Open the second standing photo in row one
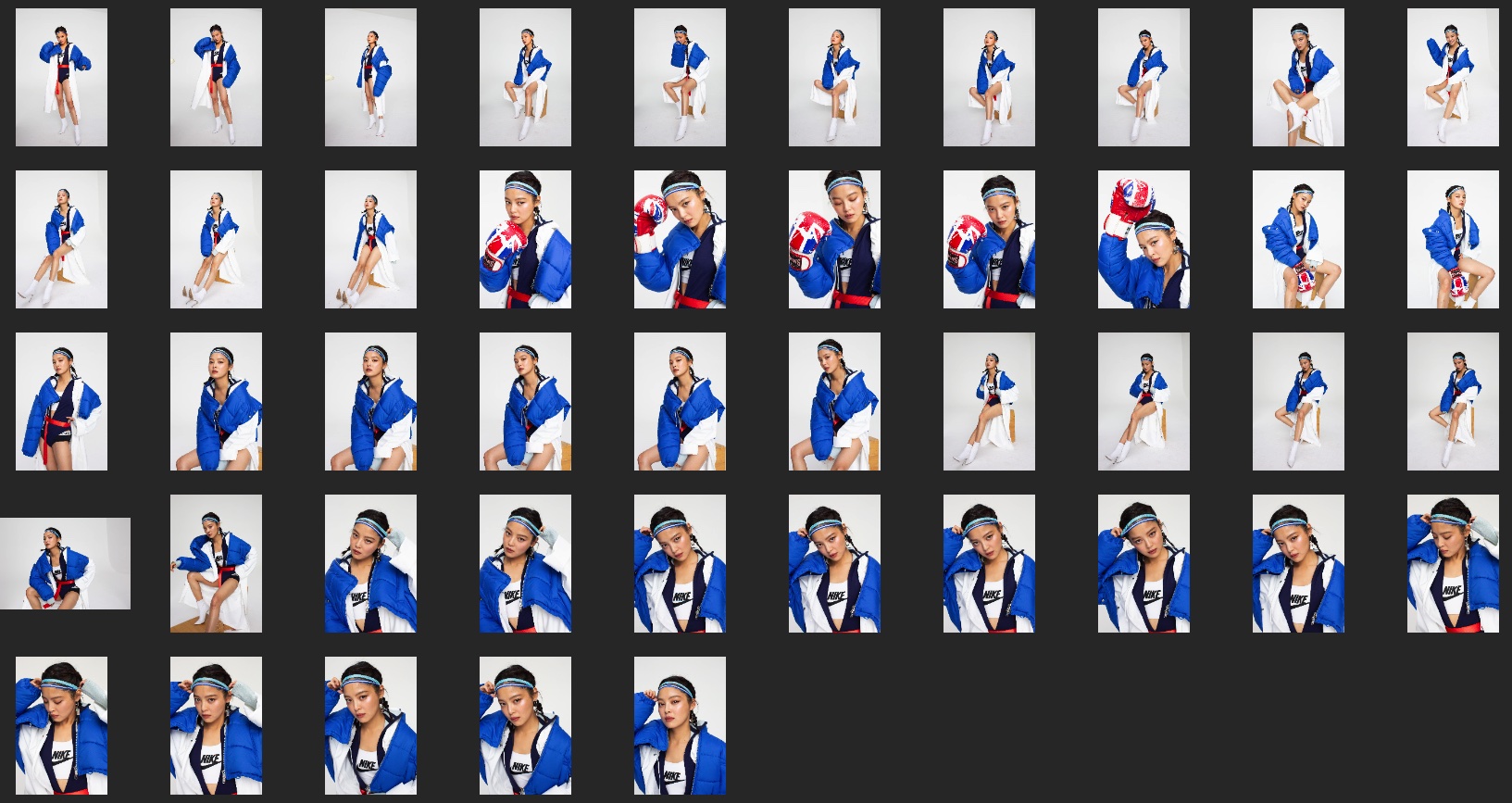 (216, 78)
